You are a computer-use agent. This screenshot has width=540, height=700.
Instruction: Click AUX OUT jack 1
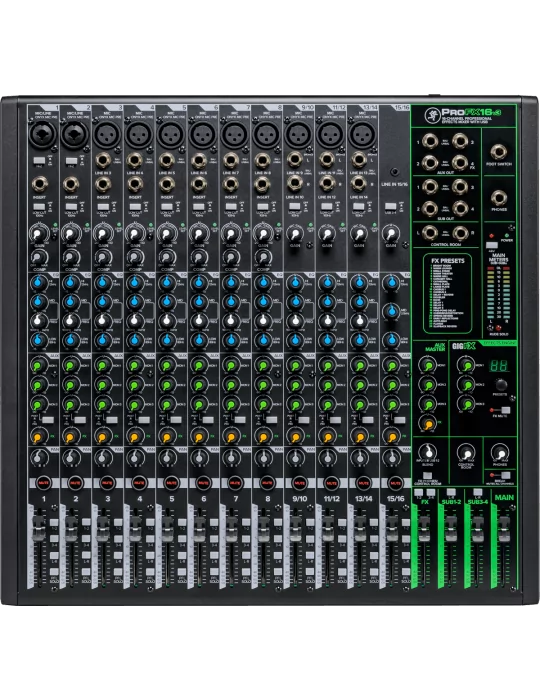coord(430,142)
